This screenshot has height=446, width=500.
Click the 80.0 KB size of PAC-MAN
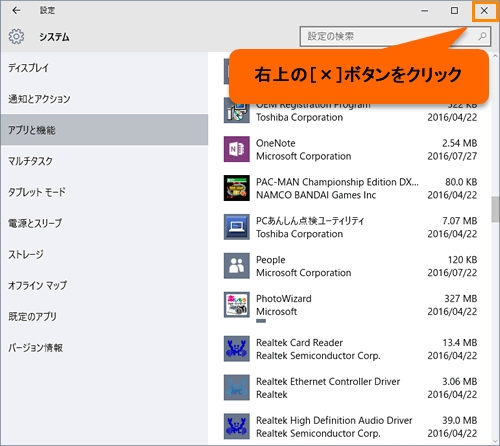point(461,182)
